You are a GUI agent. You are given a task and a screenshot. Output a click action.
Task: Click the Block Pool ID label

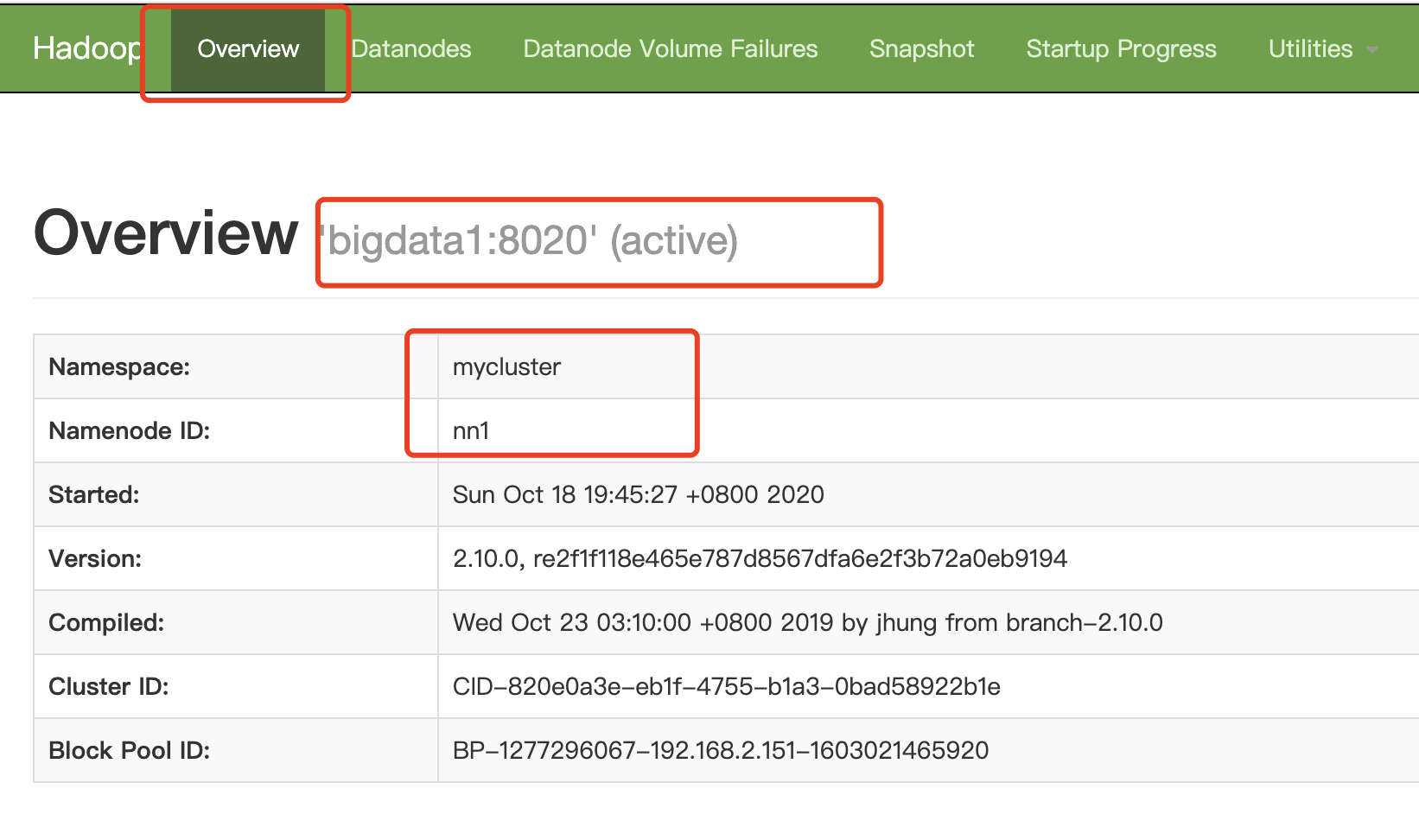pos(129,751)
